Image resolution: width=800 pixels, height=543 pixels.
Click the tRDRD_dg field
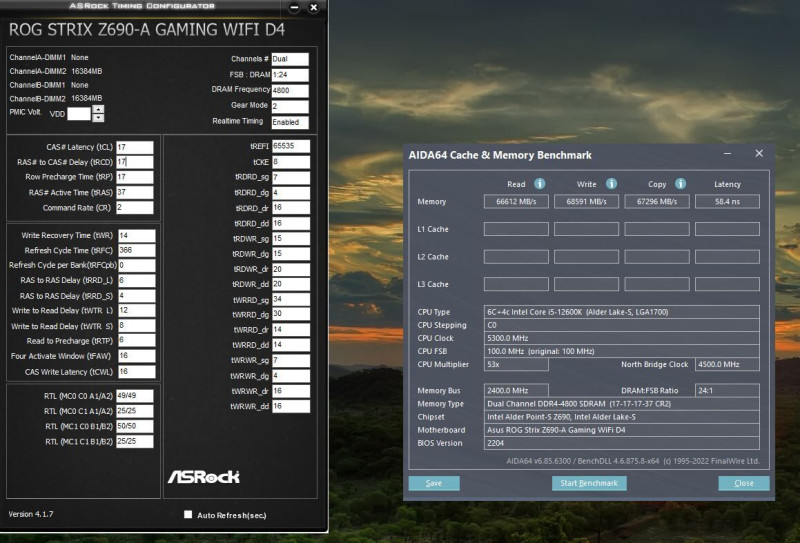point(291,193)
